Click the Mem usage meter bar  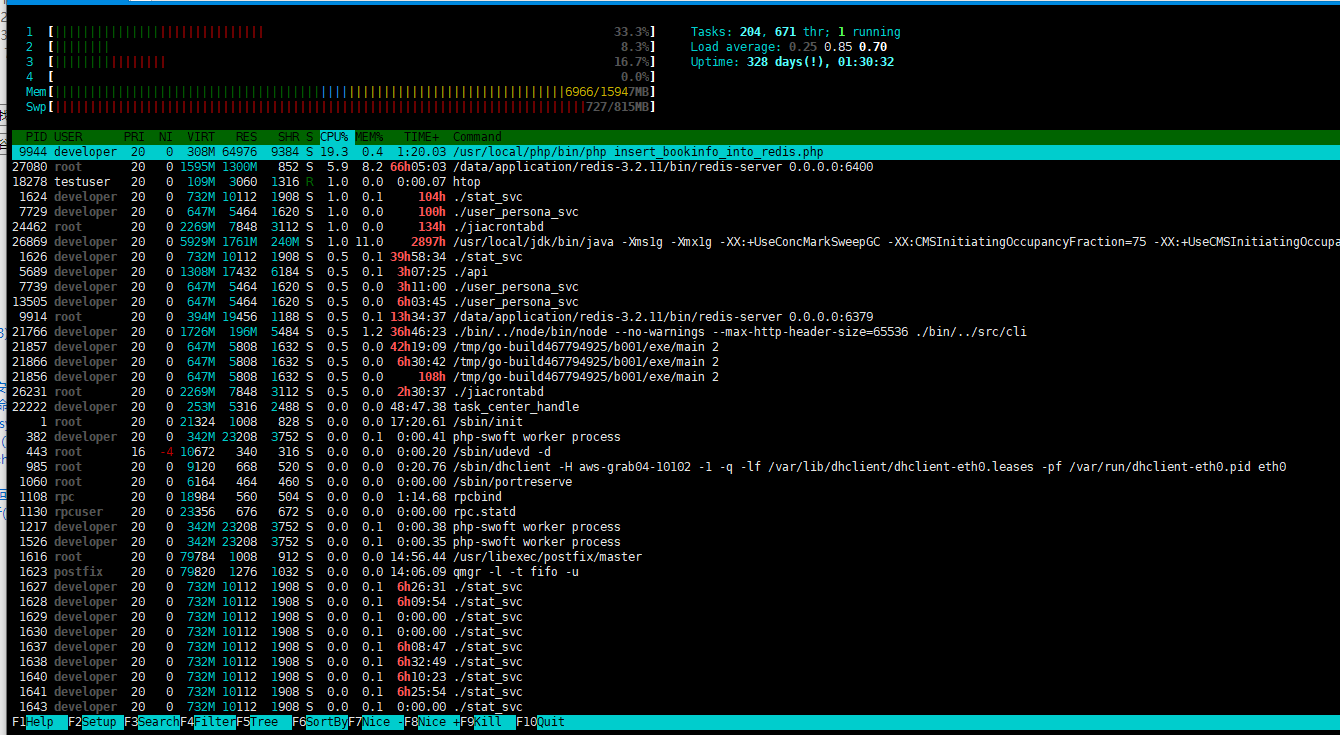click(x=352, y=92)
